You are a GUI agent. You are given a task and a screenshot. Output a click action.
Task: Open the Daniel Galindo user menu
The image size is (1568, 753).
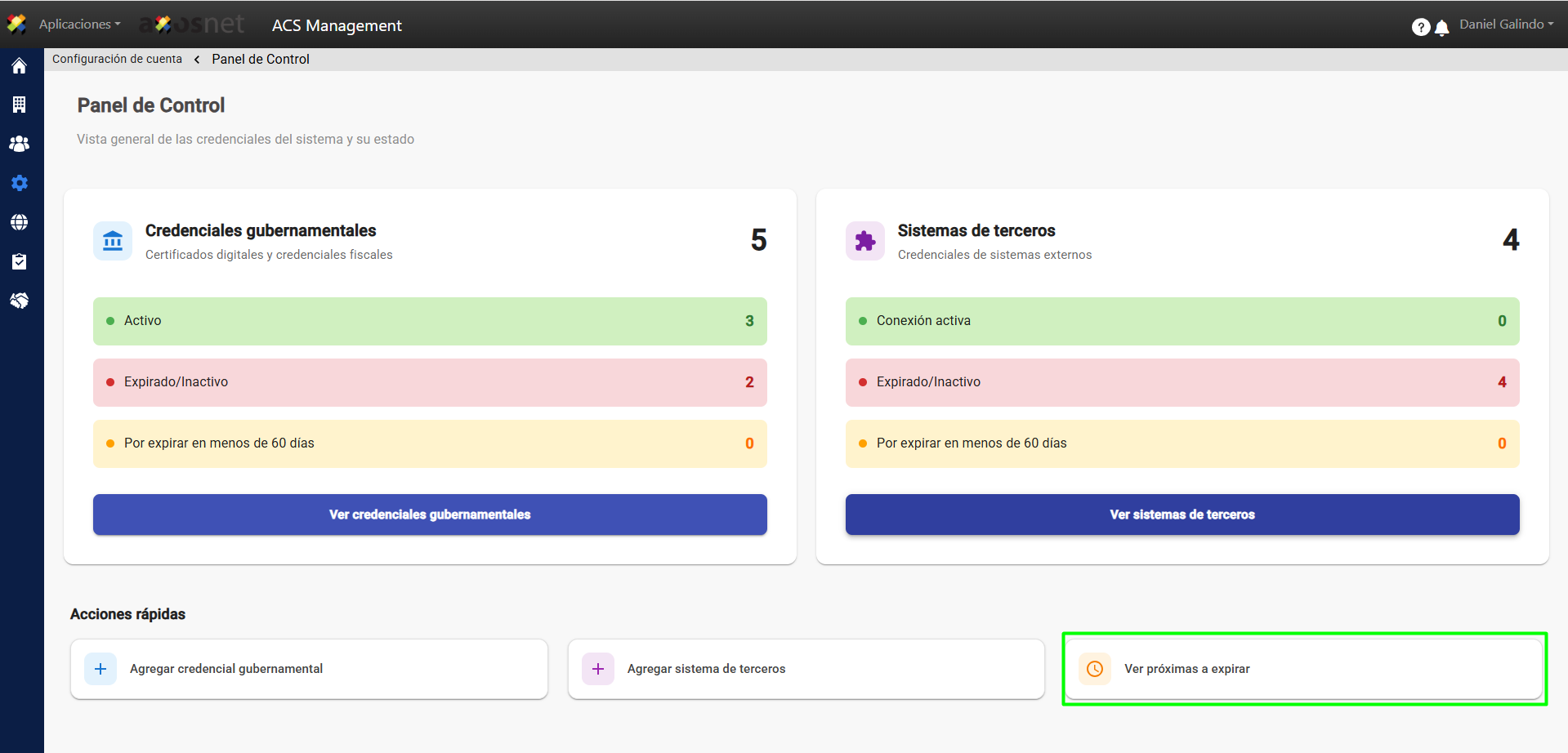(x=1506, y=25)
